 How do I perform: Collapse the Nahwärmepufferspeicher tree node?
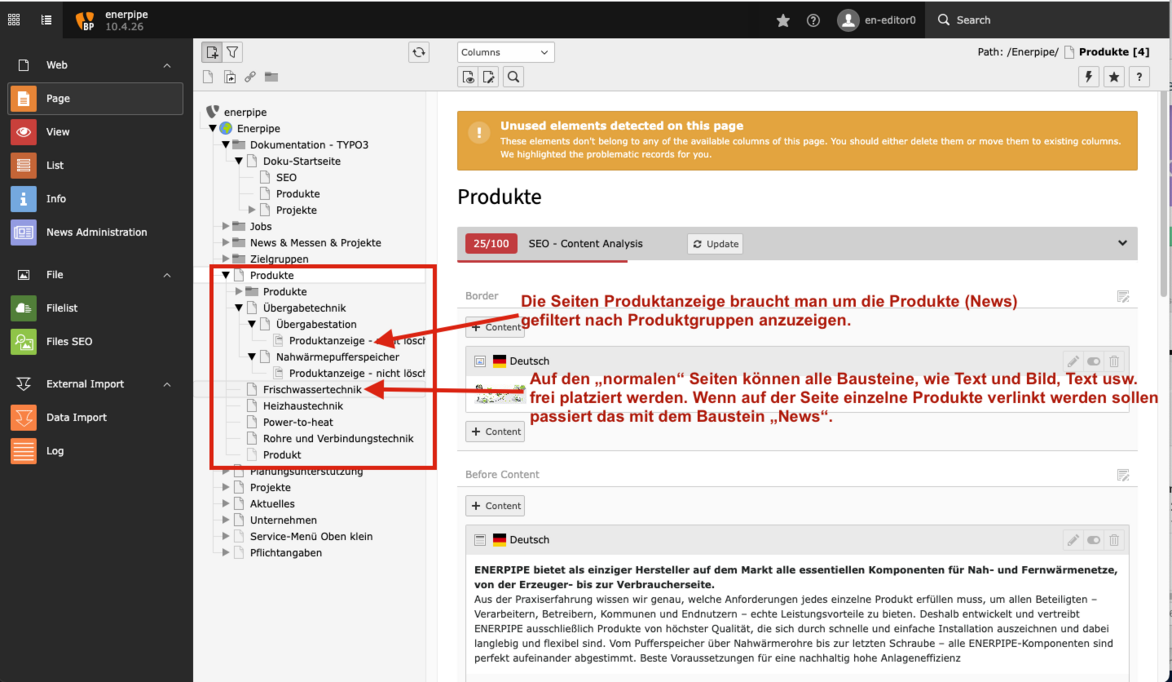point(252,357)
